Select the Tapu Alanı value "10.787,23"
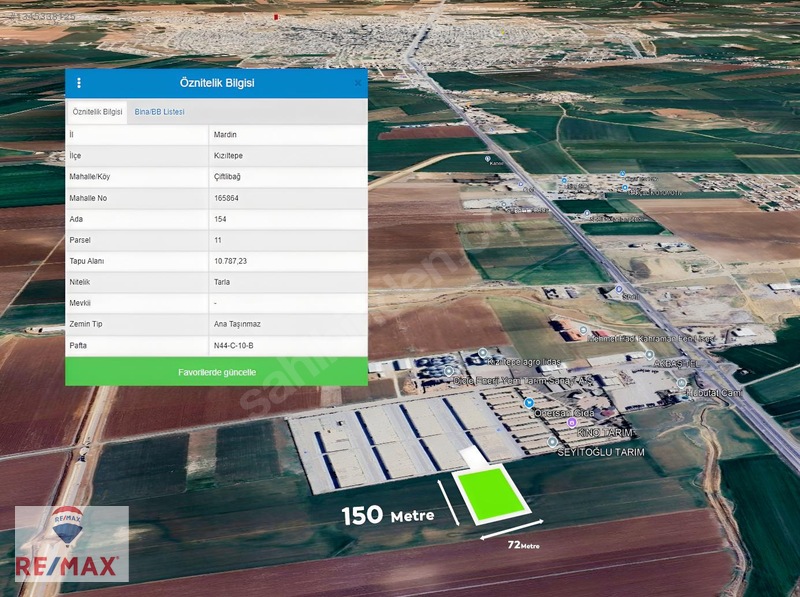This screenshot has height=597, width=800. click(x=230, y=261)
